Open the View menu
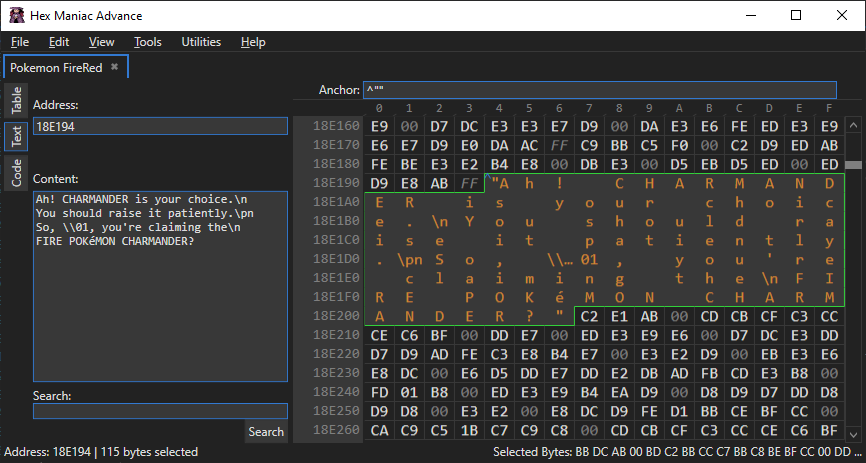This screenshot has width=866, height=463. tap(102, 42)
